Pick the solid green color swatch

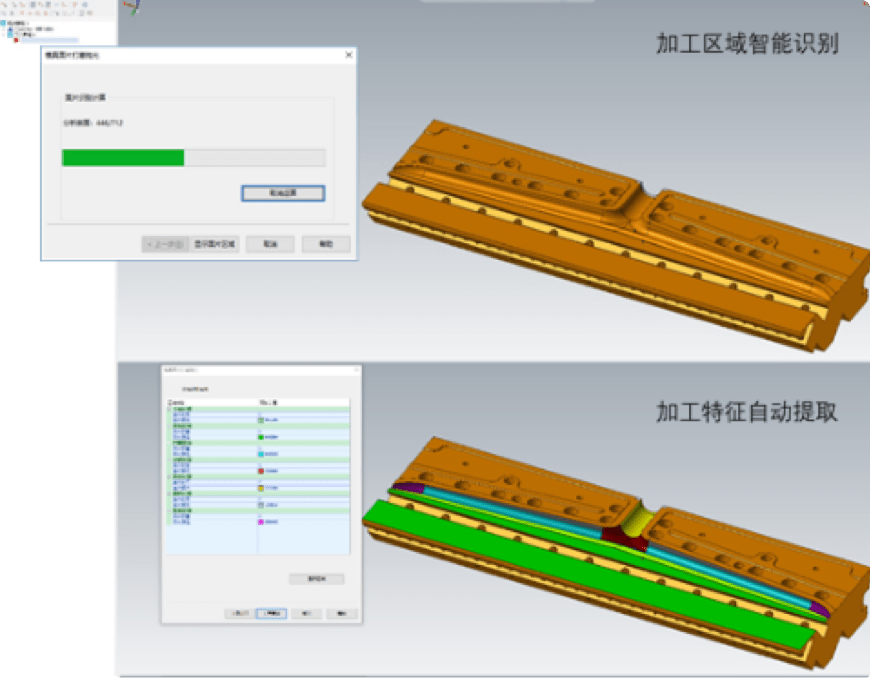[261, 437]
